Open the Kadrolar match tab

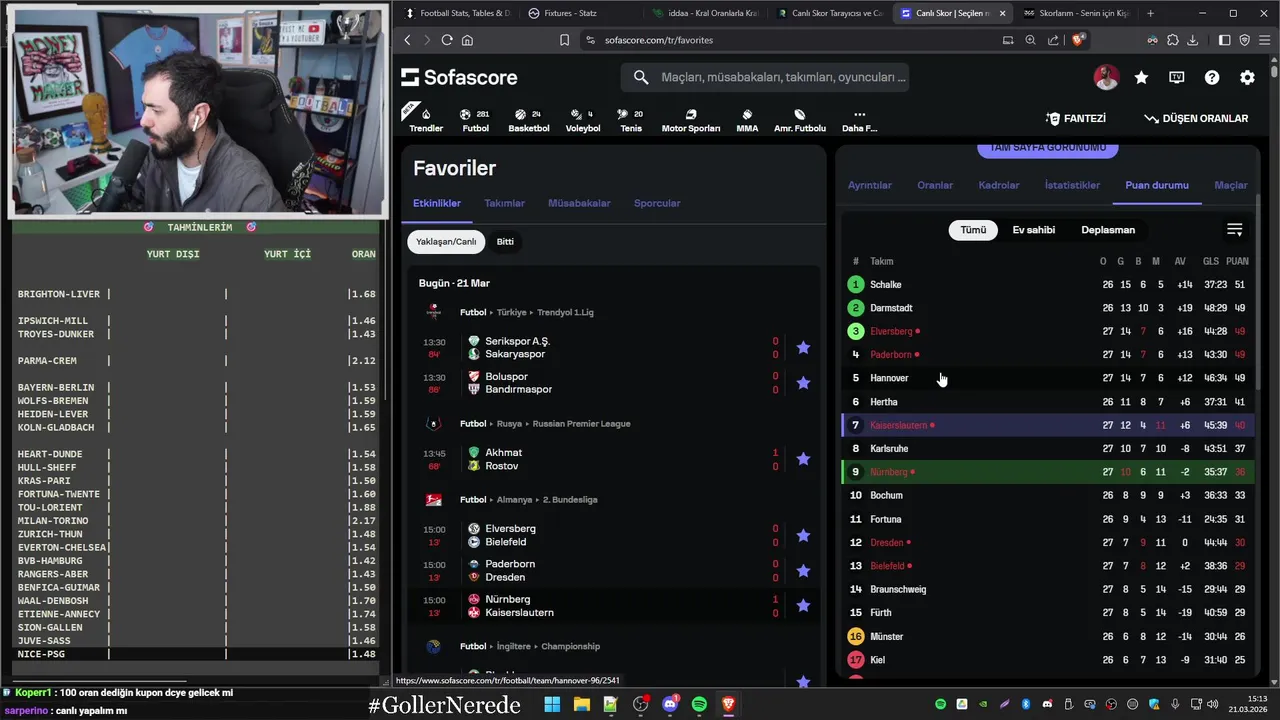pos(999,185)
